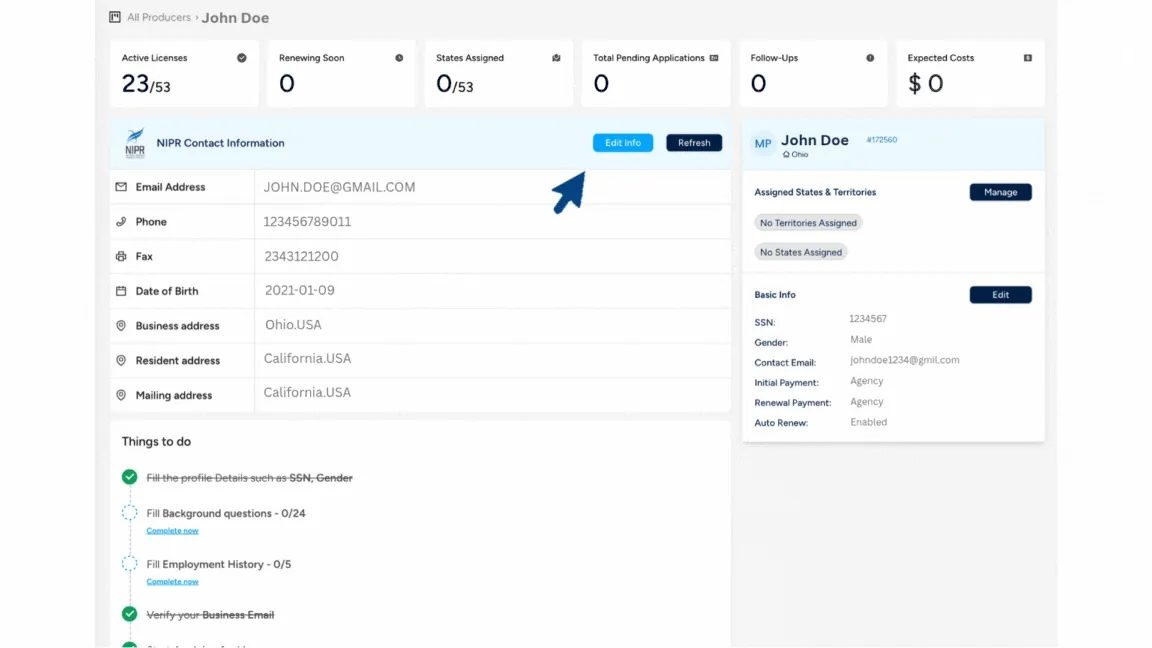This screenshot has height=648, width=1152.
Task: Manage assigned states and territories
Action: pos(1001,192)
